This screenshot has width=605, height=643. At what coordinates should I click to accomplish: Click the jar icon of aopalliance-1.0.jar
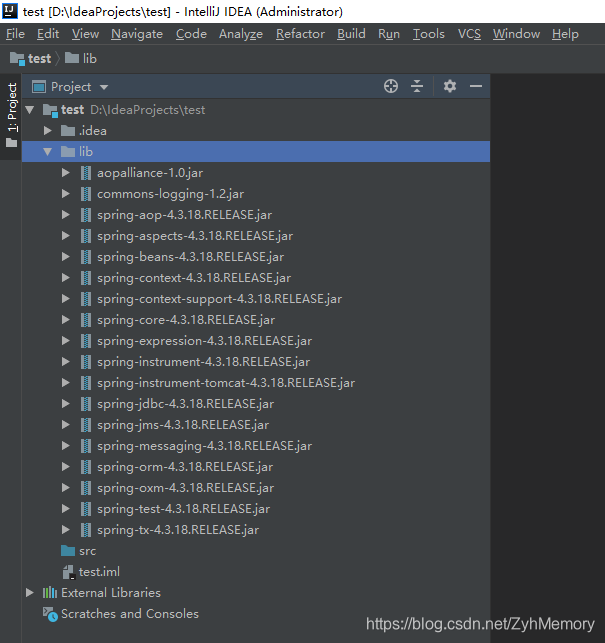86,173
